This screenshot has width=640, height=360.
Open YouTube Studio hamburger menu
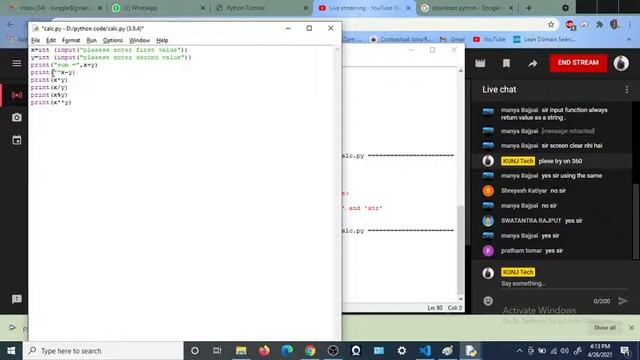click(x=17, y=63)
